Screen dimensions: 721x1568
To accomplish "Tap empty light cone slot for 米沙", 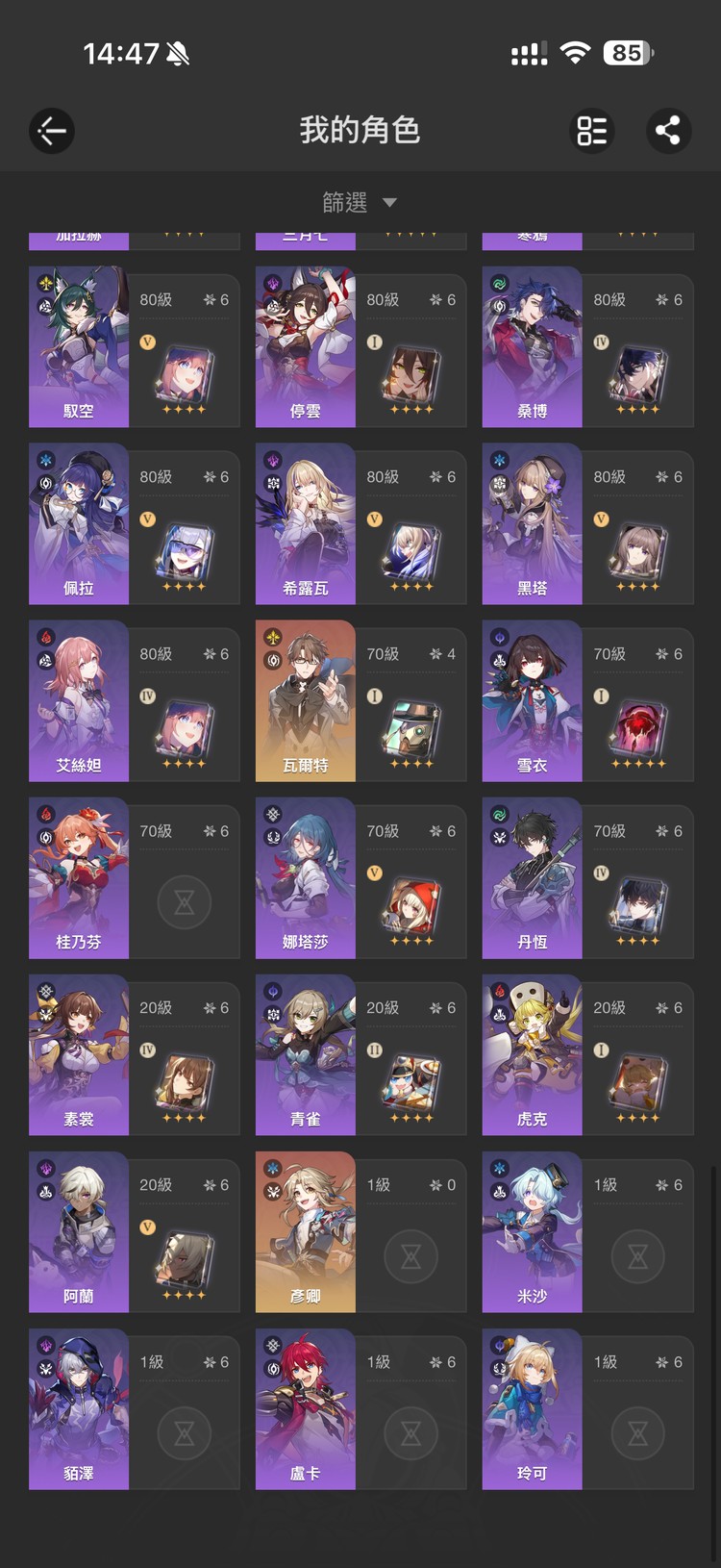I will click(x=637, y=1256).
